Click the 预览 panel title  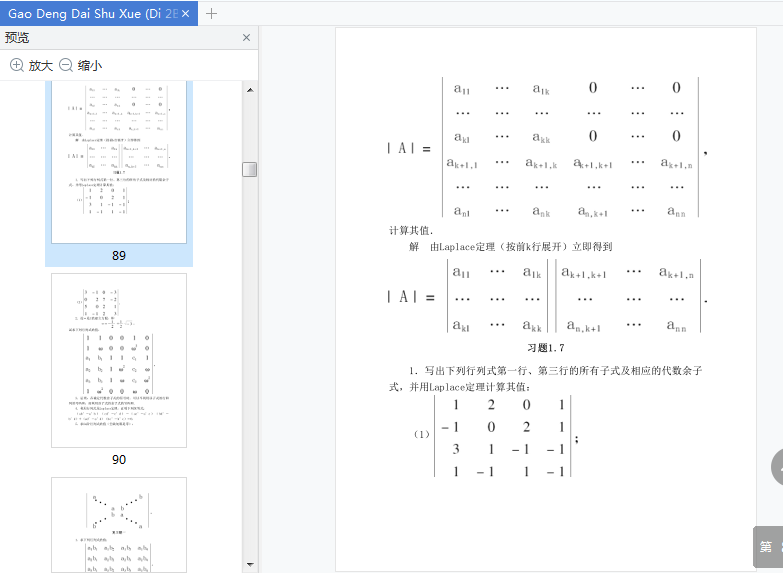17,37
